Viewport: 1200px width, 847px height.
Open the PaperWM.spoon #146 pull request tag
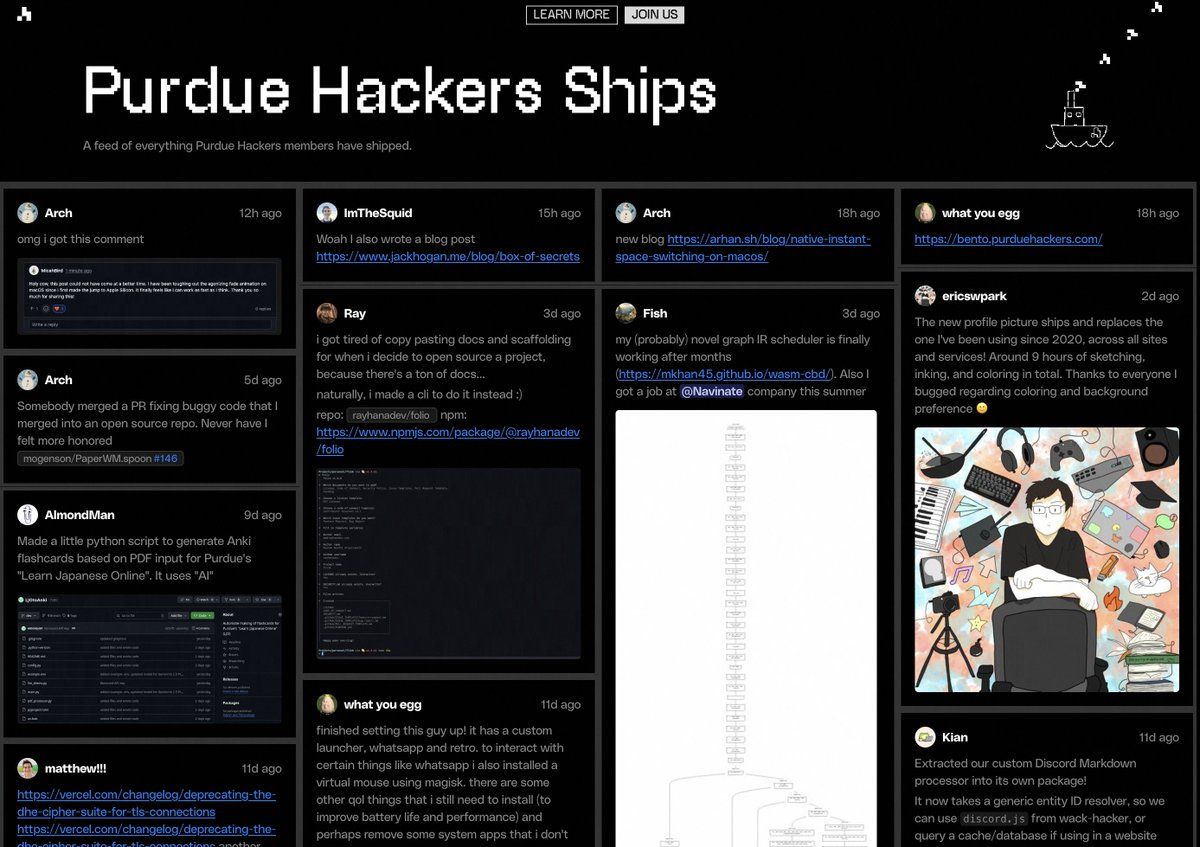100,459
